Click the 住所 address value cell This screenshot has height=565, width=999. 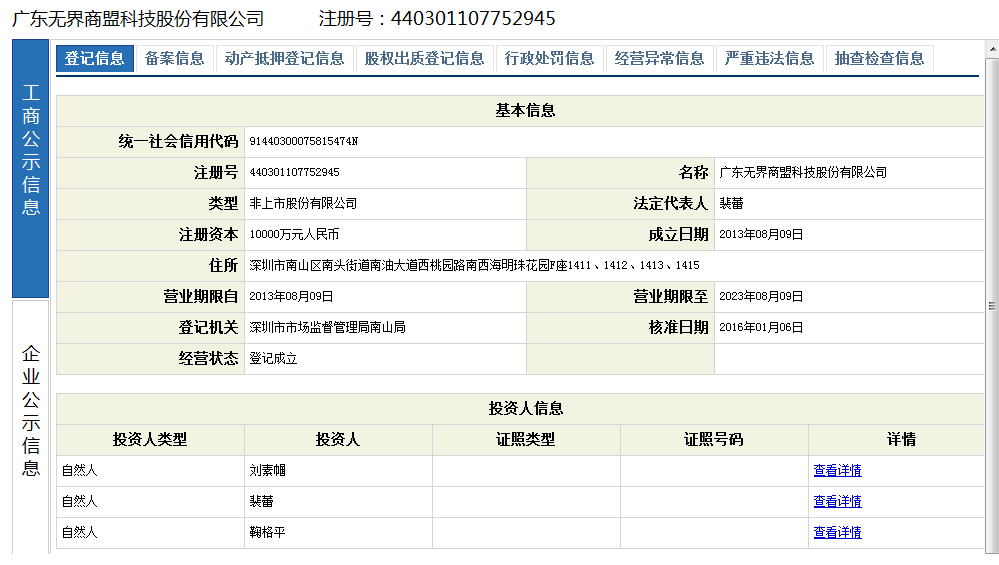click(x=474, y=266)
